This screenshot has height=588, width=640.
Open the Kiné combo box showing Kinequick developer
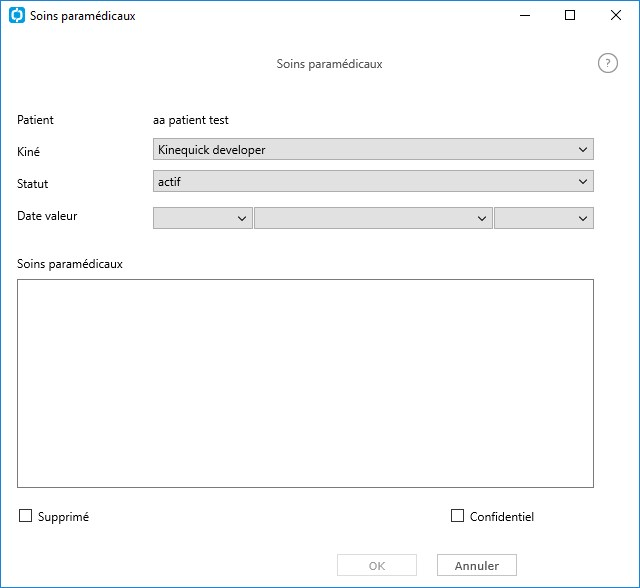point(373,149)
